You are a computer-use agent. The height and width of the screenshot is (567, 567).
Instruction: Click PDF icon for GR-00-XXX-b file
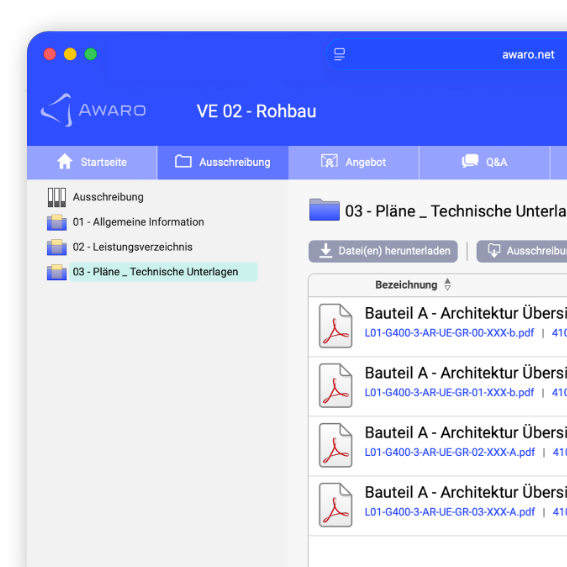tap(336, 326)
